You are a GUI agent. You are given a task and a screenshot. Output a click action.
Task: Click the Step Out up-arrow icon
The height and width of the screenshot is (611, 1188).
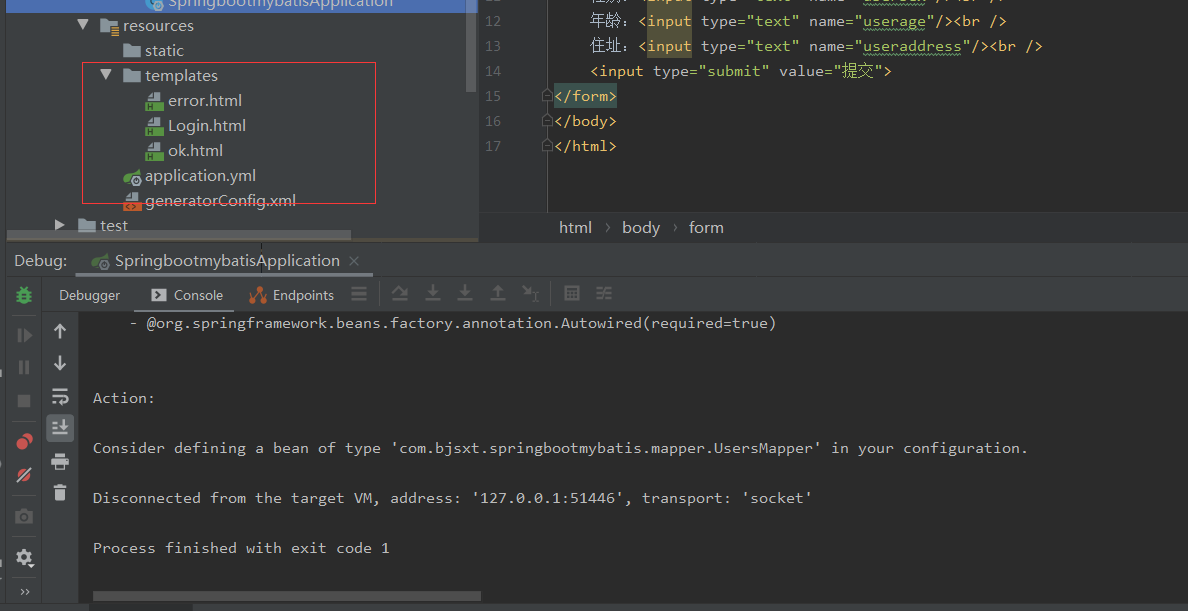click(498, 294)
